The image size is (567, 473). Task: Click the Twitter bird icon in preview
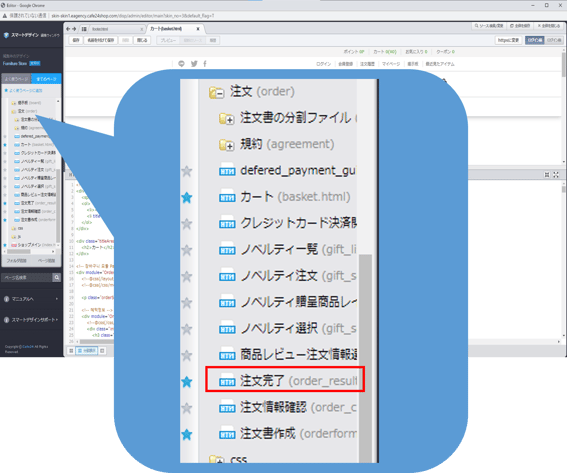(194, 64)
